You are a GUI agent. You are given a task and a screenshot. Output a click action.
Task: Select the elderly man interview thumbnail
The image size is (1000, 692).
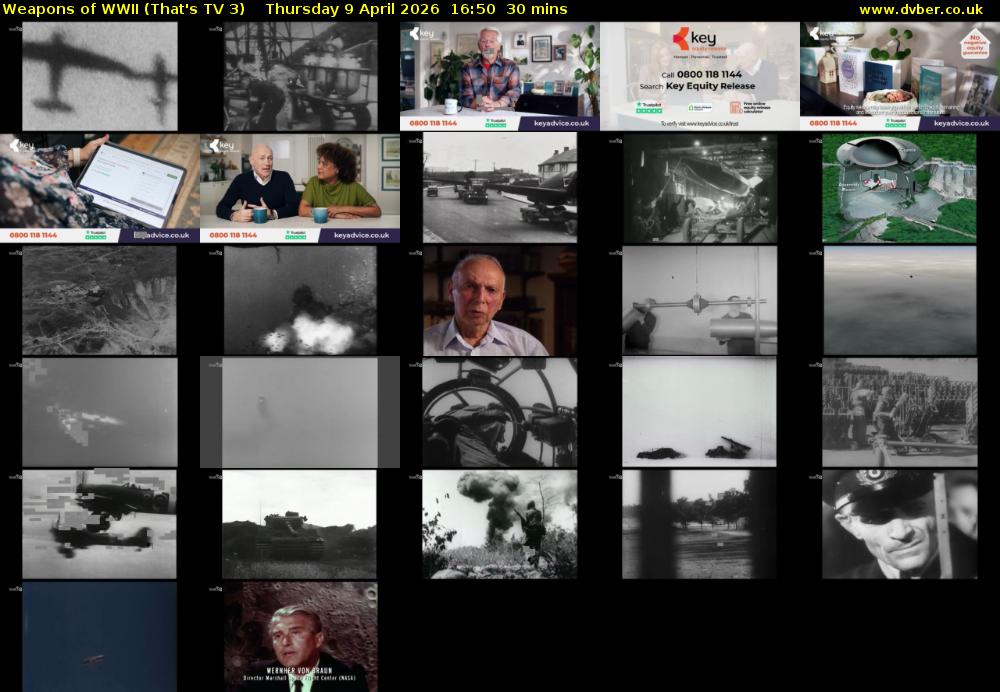500,301
